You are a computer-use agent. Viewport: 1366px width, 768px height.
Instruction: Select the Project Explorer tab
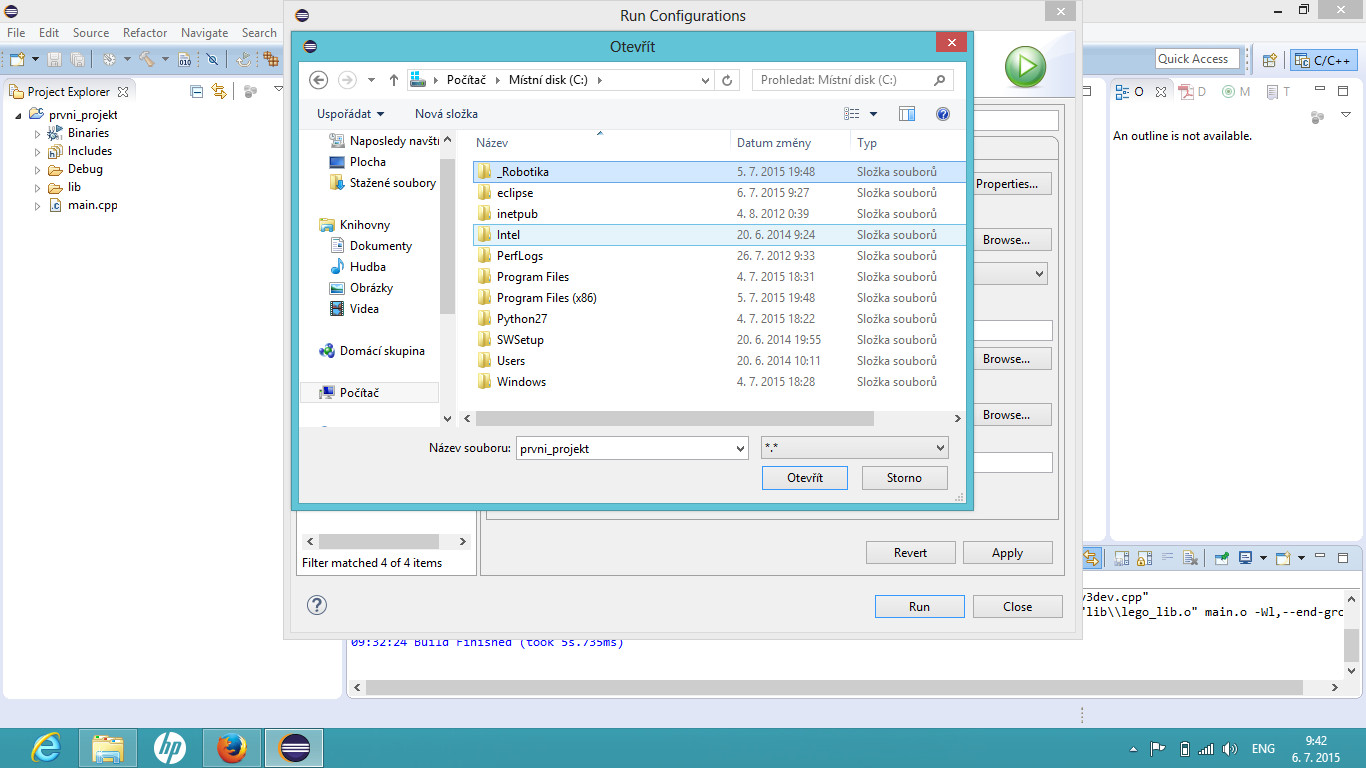click(67, 91)
